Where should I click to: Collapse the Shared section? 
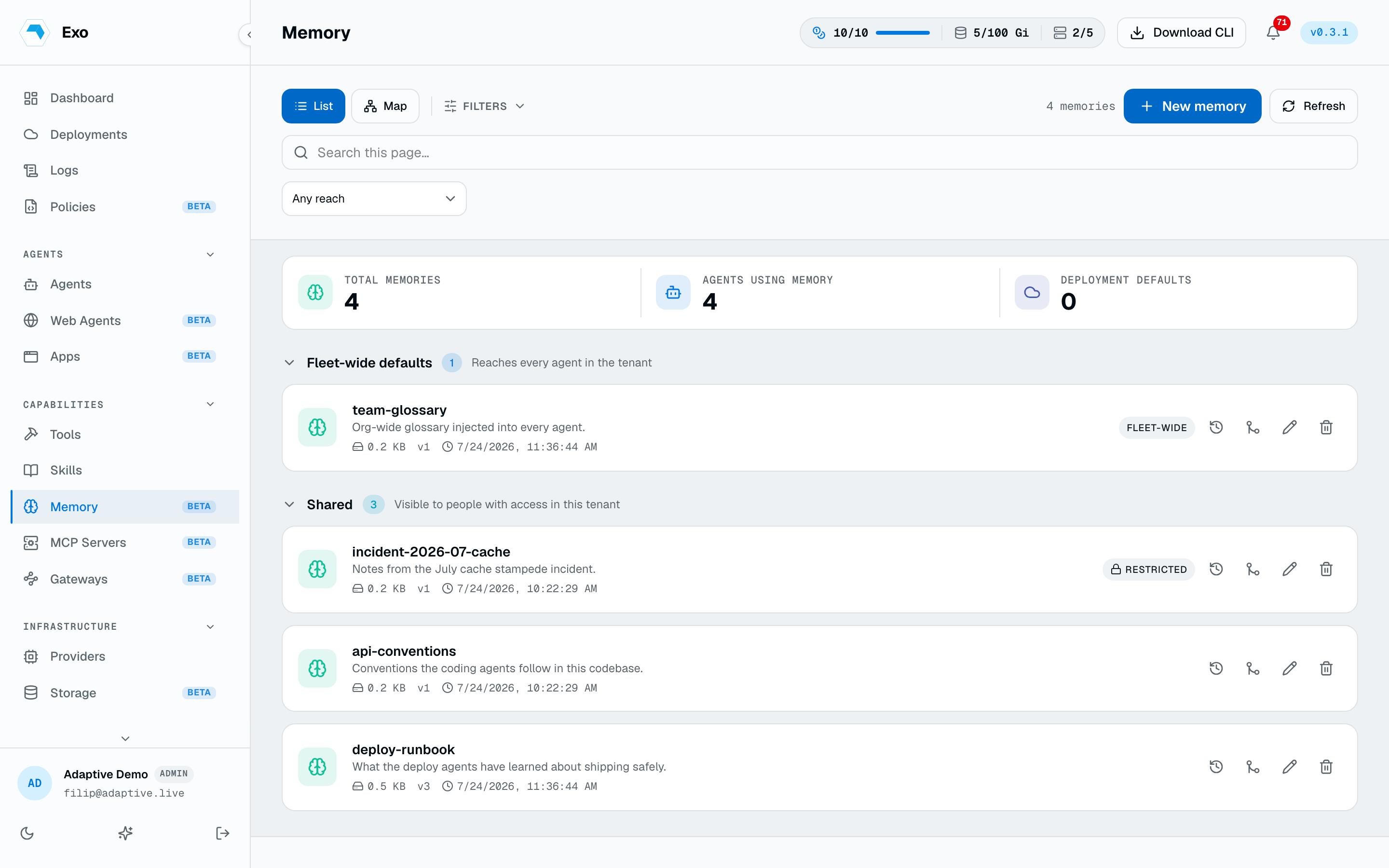pos(289,504)
